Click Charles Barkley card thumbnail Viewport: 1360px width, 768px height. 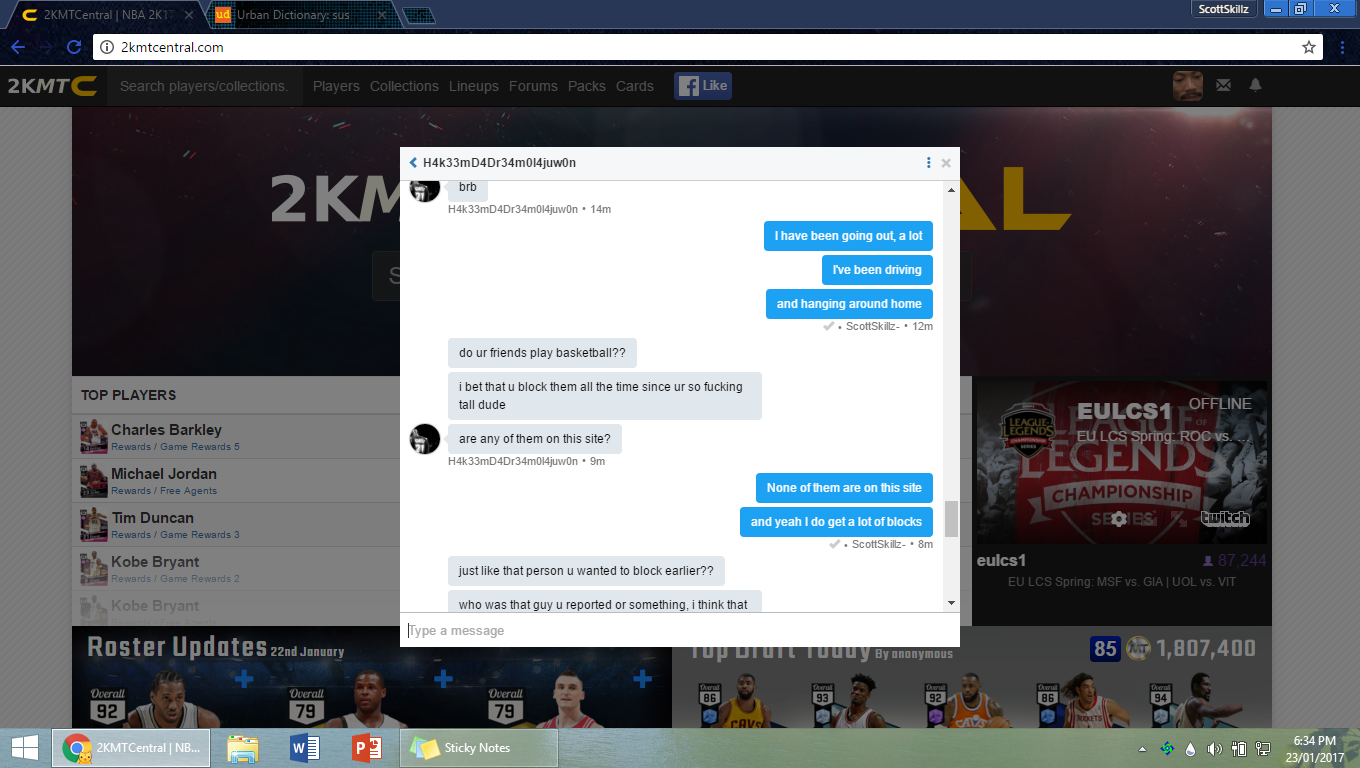pos(94,437)
